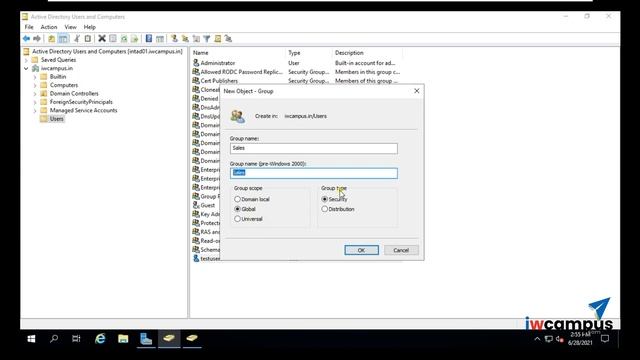Click the Delete X toolbar icon
The image size is (640, 360).
click(x=102, y=38)
